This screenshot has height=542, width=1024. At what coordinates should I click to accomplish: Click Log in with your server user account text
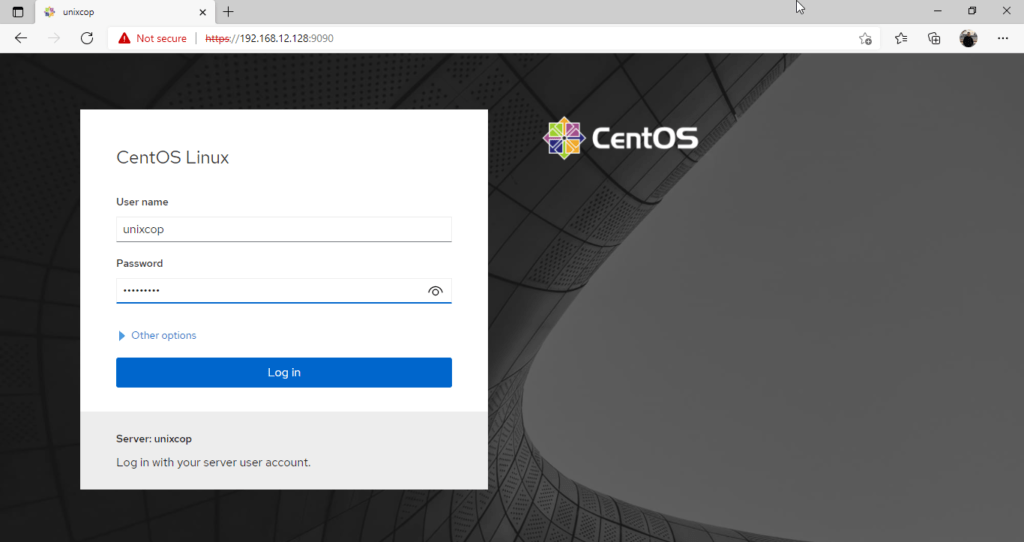point(214,462)
